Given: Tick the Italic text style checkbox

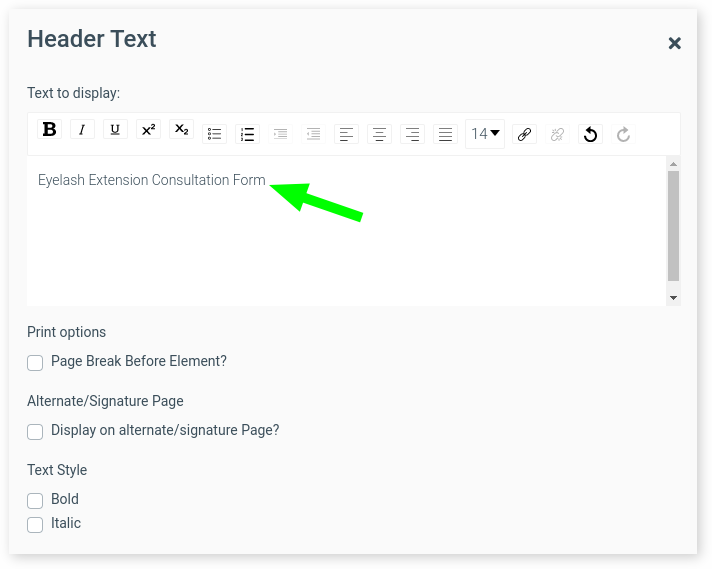Looking at the screenshot, I should 35,524.
